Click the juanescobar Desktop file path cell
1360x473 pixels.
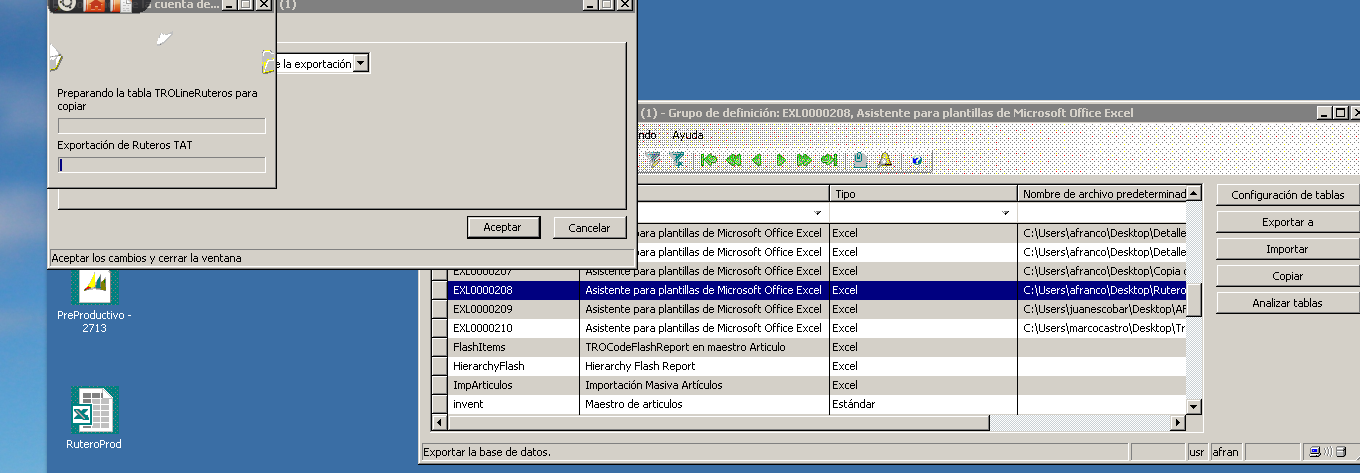tap(1102, 309)
